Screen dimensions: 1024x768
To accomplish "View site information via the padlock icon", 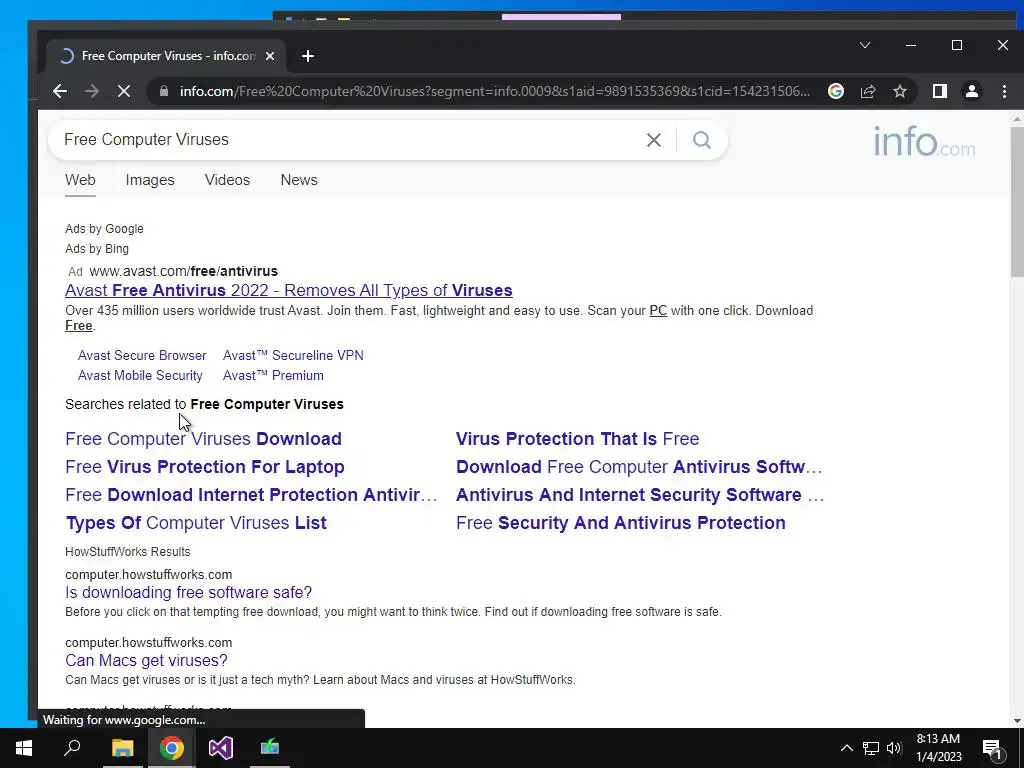I will (164, 91).
